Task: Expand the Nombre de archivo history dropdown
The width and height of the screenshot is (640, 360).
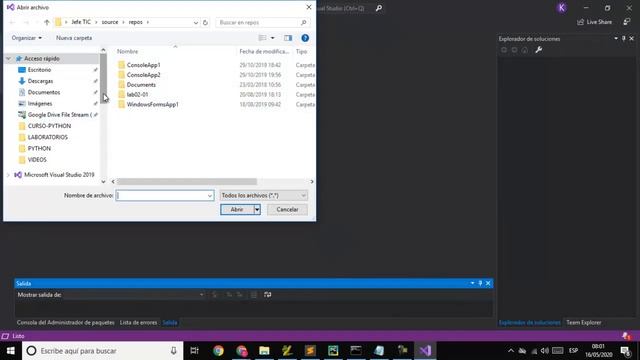Action: coord(210,196)
